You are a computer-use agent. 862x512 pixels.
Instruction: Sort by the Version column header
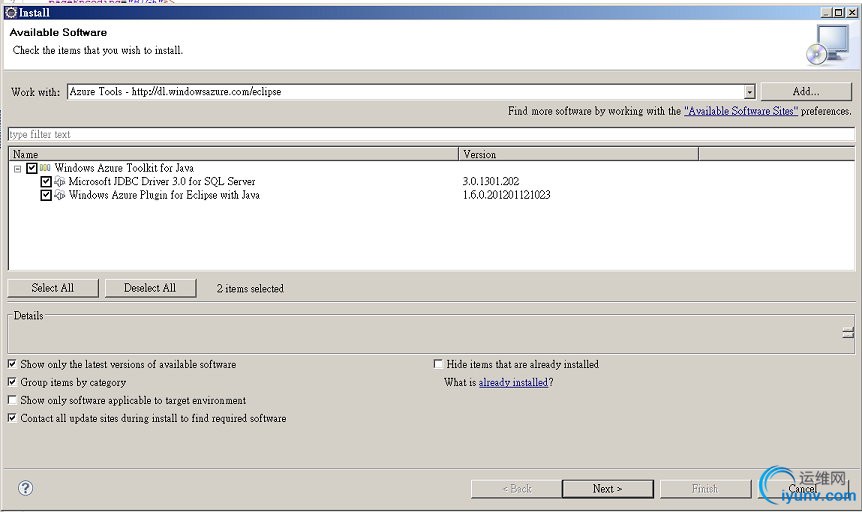[x=578, y=155]
